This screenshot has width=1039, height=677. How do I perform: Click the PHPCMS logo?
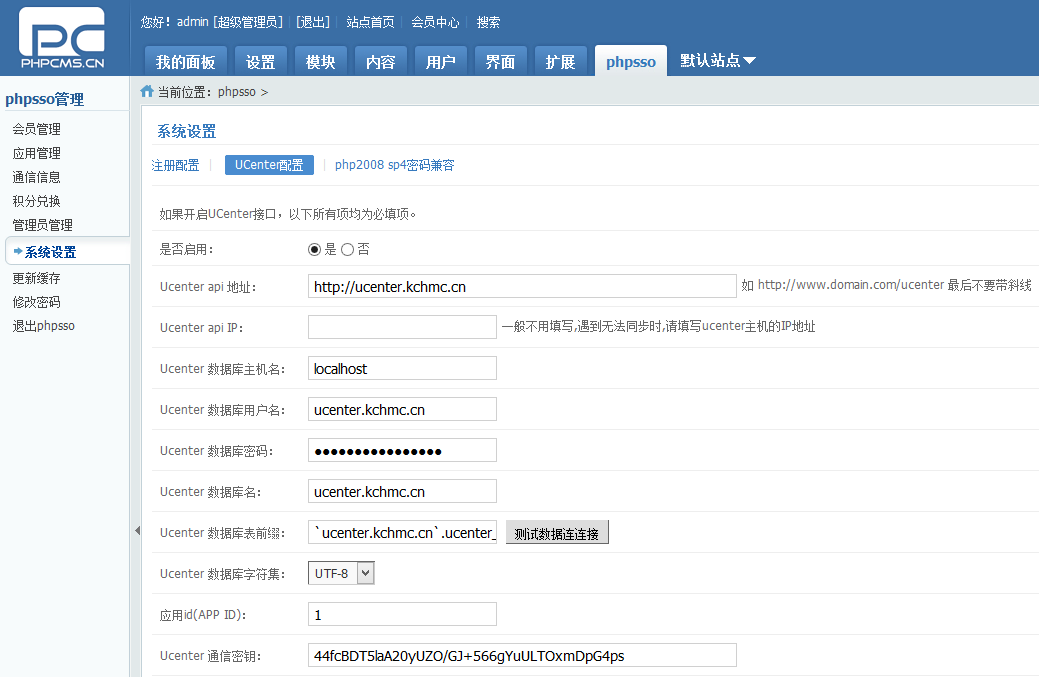pos(61,38)
